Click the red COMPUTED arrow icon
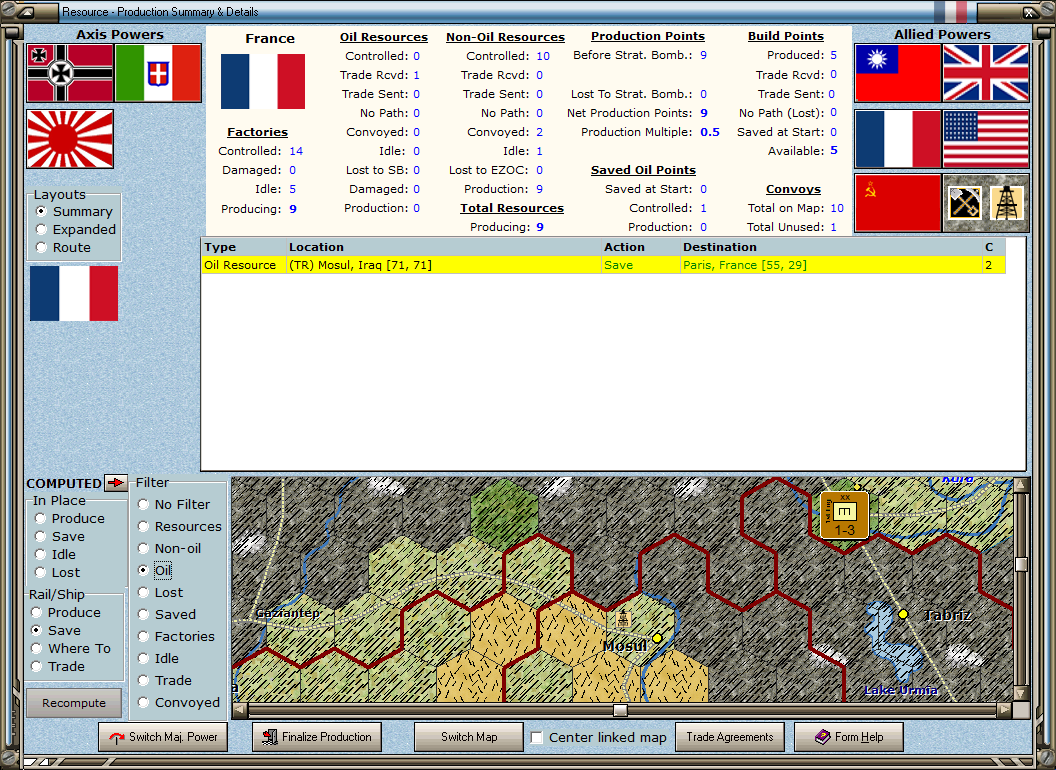This screenshot has width=1056, height=770. (x=113, y=483)
